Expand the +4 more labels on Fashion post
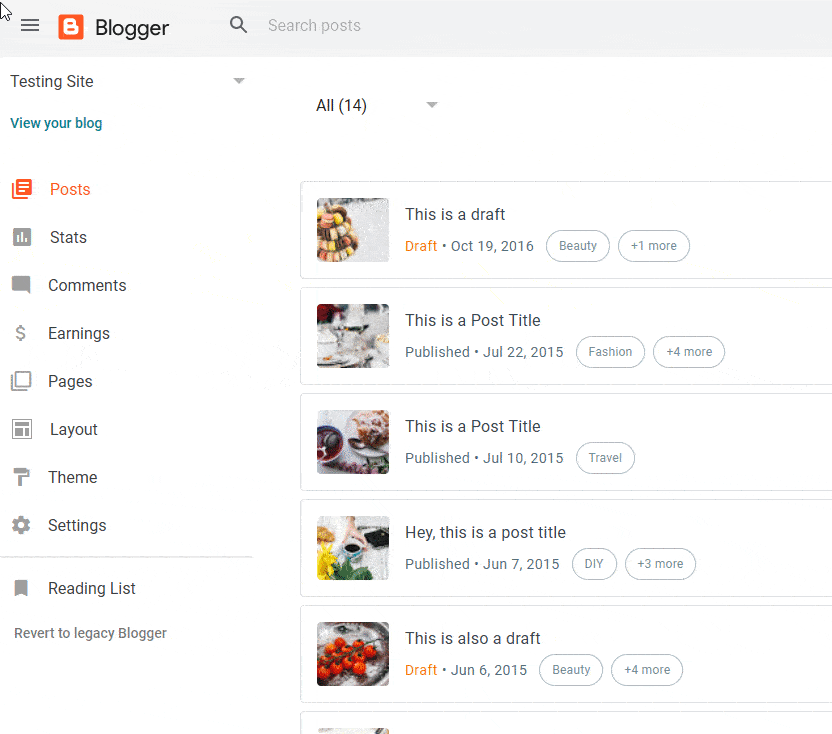 click(x=689, y=352)
